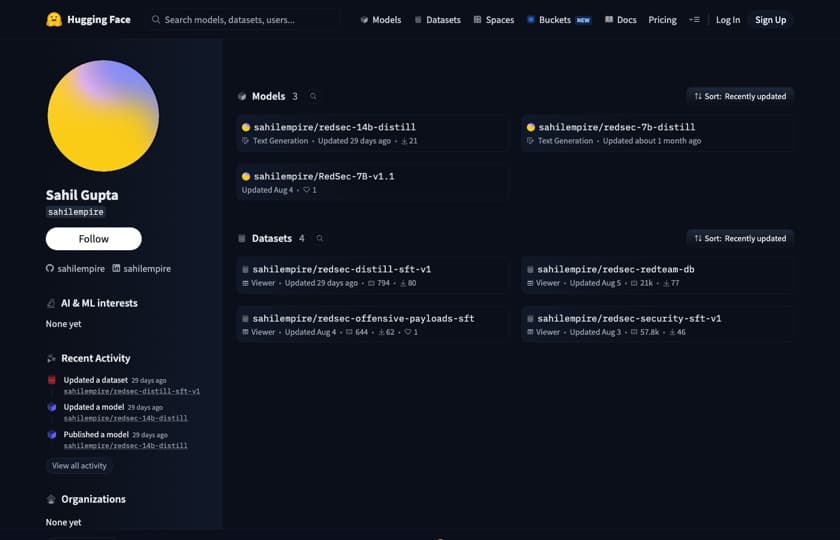Click the cube icon beside Published a model
This screenshot has height=540, width=840.
(52, 434)
